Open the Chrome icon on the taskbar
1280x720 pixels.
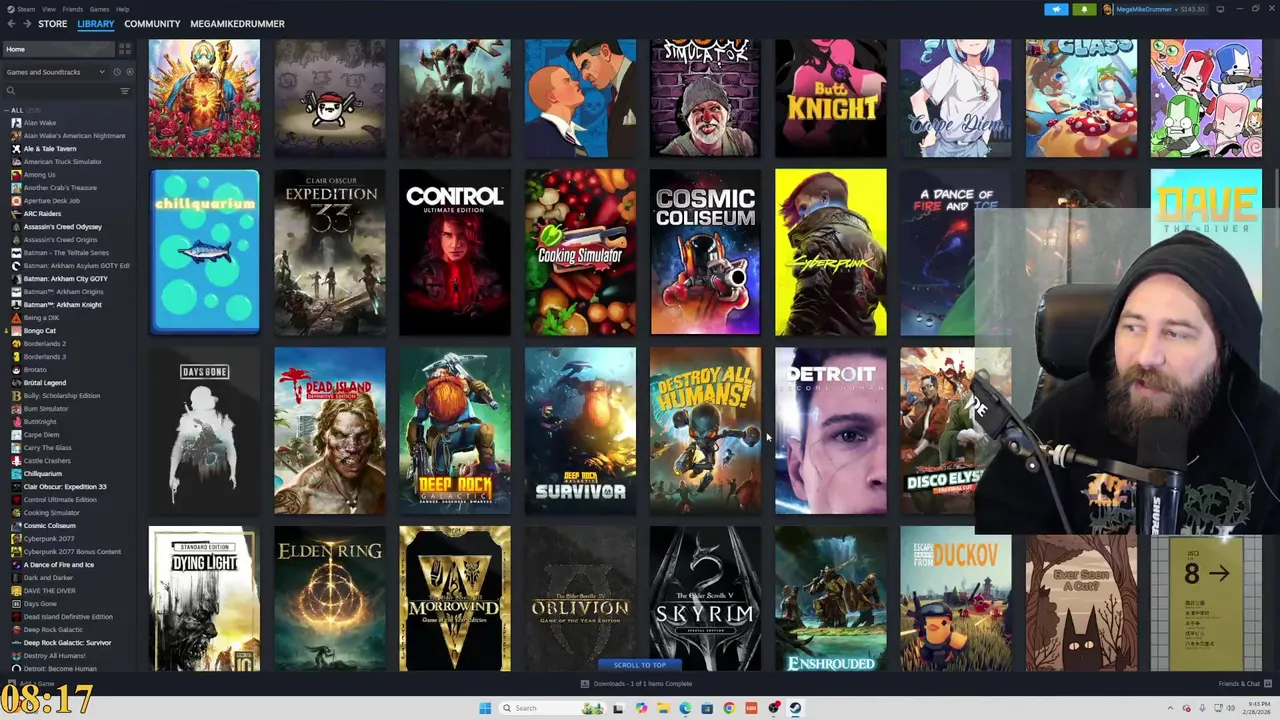[729, 708]
